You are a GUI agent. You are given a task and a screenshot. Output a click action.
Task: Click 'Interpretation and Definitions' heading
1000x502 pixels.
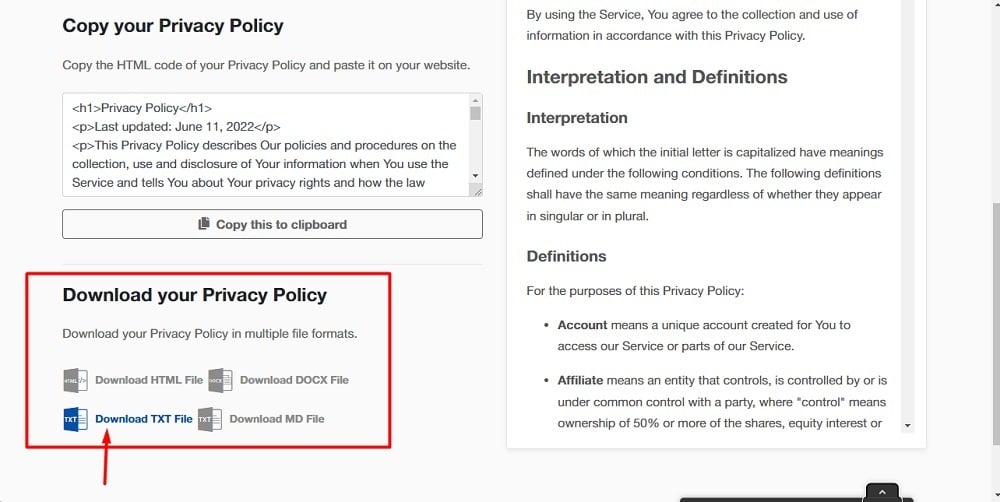[657, 77]
